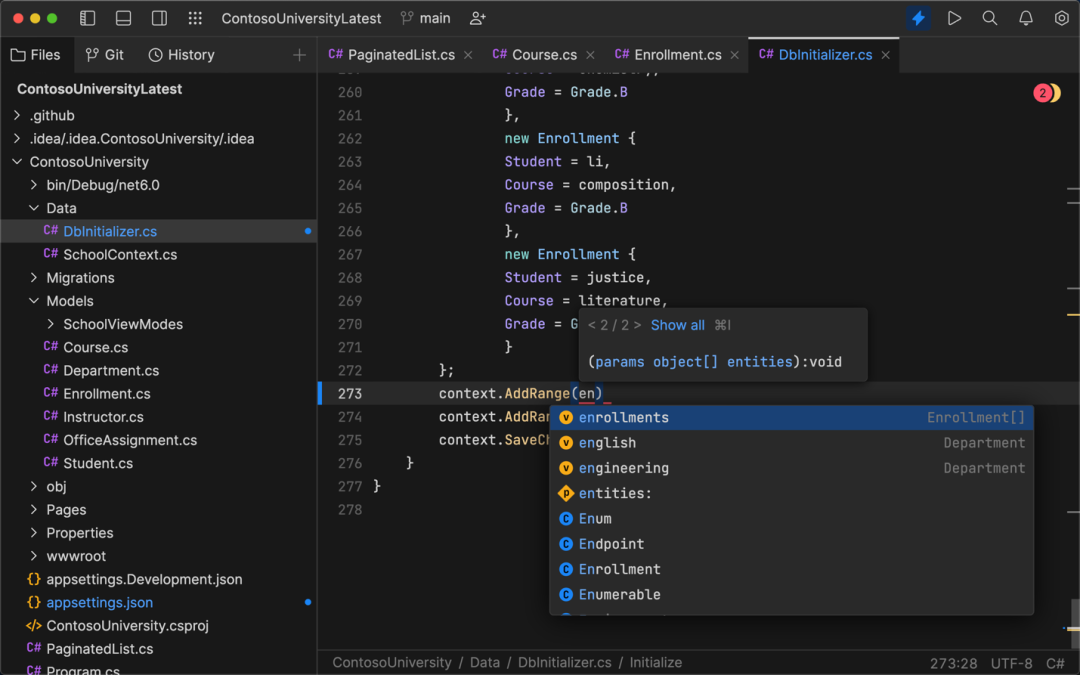The height and width of the screenshot is (675, 1080).
Task: Collapse the Data folder chevron
Action: coord(34,208)
